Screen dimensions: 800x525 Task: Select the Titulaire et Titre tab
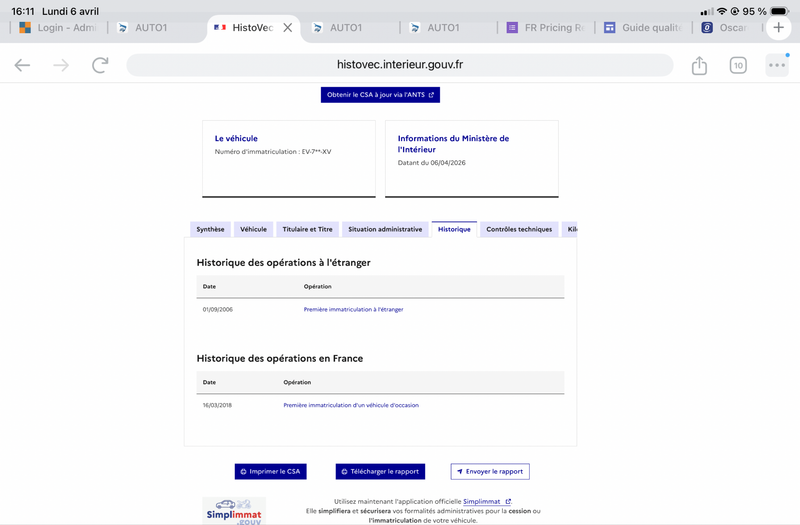(x=307, y=229)
